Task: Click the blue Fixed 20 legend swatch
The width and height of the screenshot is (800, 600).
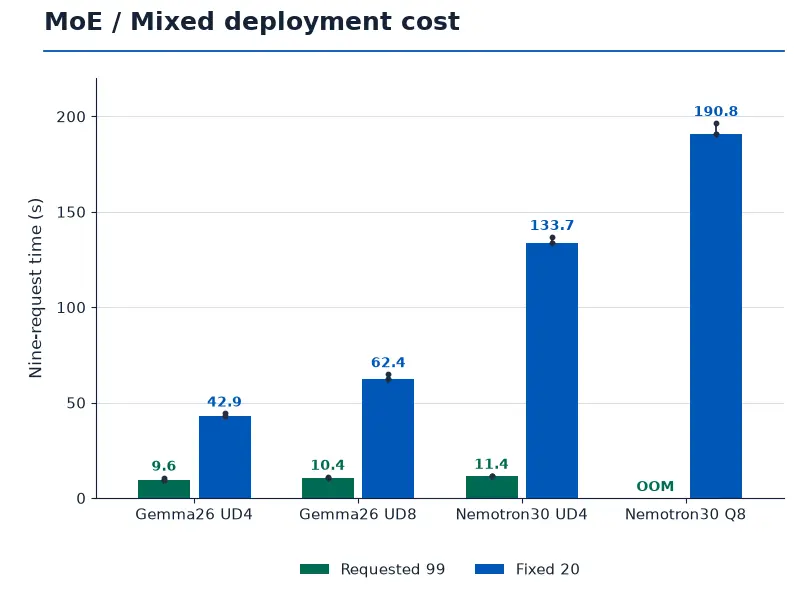Action: [489, 569]
